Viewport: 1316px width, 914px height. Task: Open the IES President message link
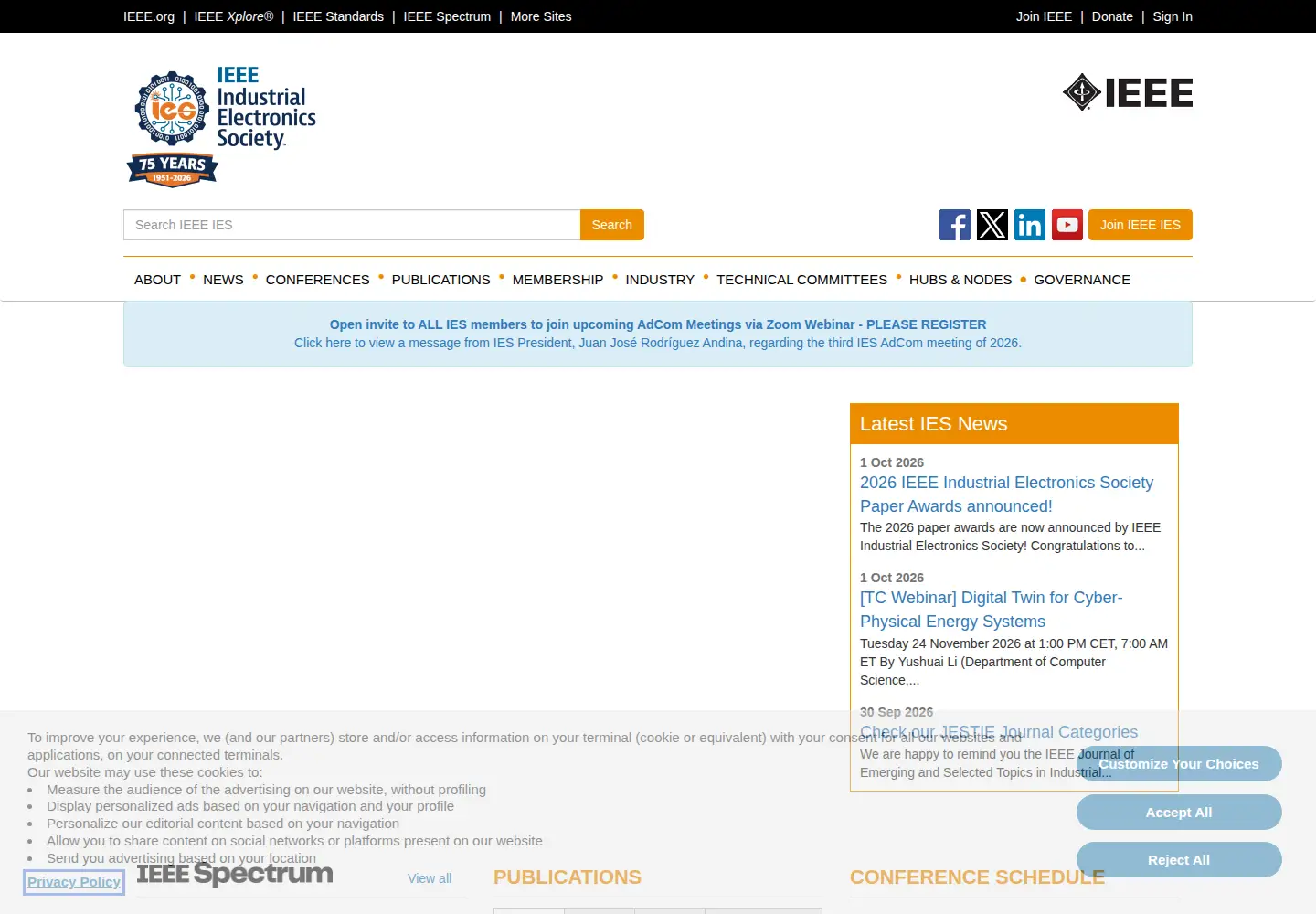point(658,343)
